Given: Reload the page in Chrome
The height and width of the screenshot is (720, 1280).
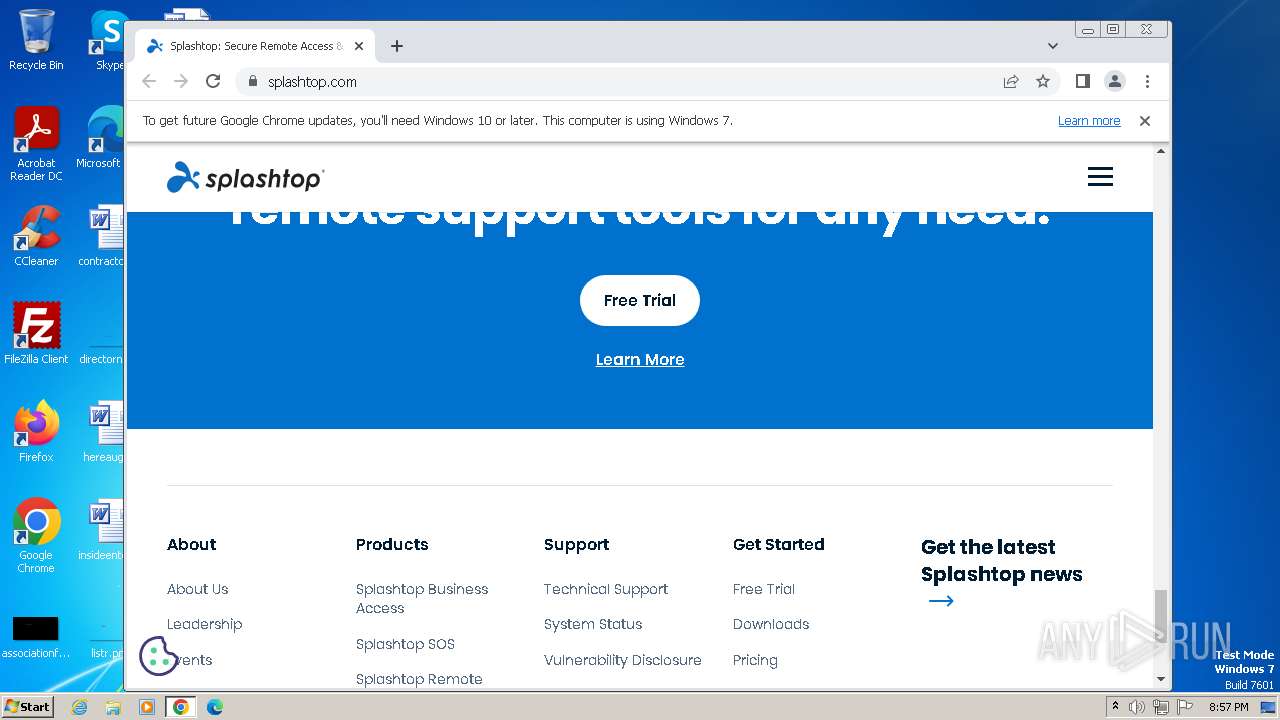Looking at the screenshot, I should pyautogui.click(x=213, y=82).
